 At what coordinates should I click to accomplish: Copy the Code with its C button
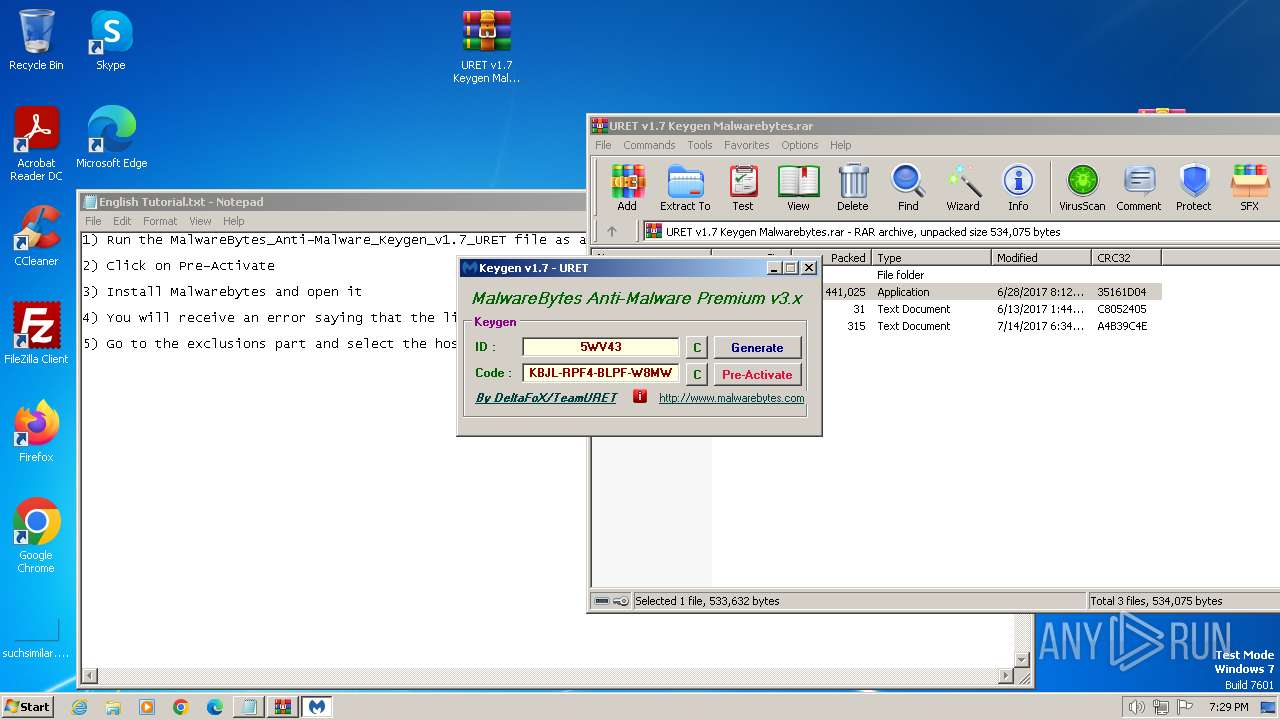tap(697, 374)
